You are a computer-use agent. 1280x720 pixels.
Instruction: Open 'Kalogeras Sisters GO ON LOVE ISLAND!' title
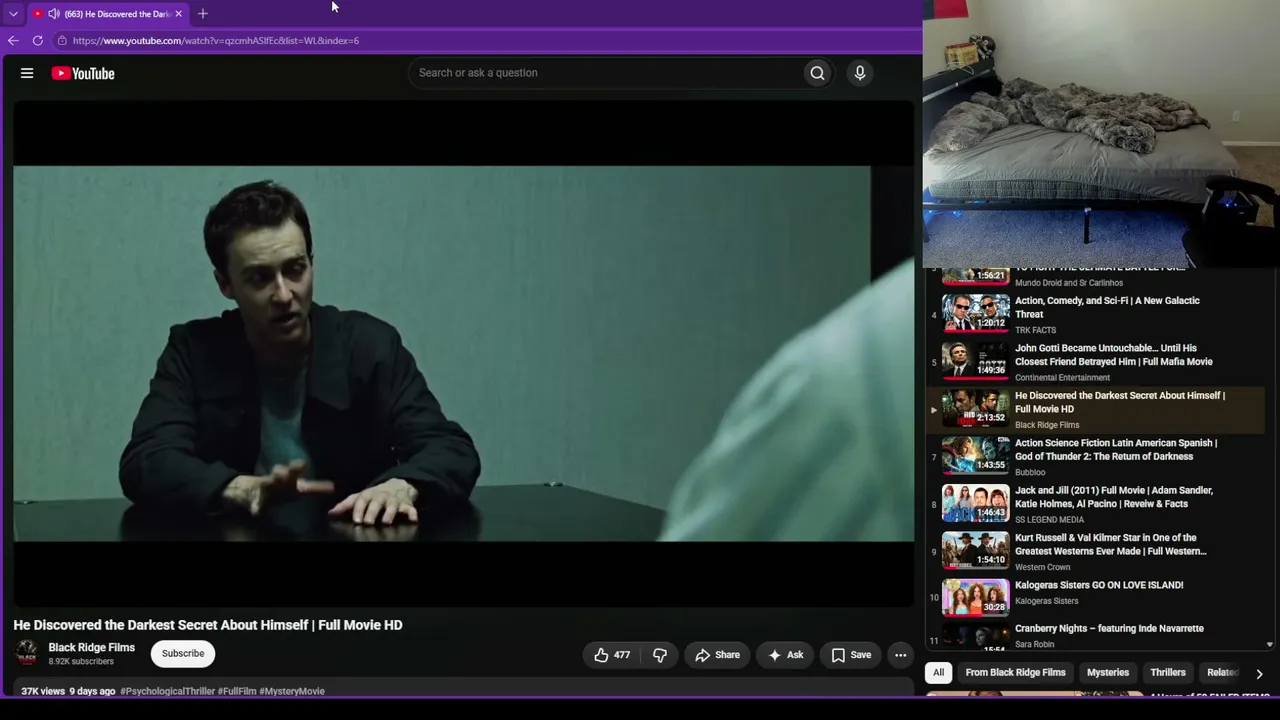(x=1099, y=585)
